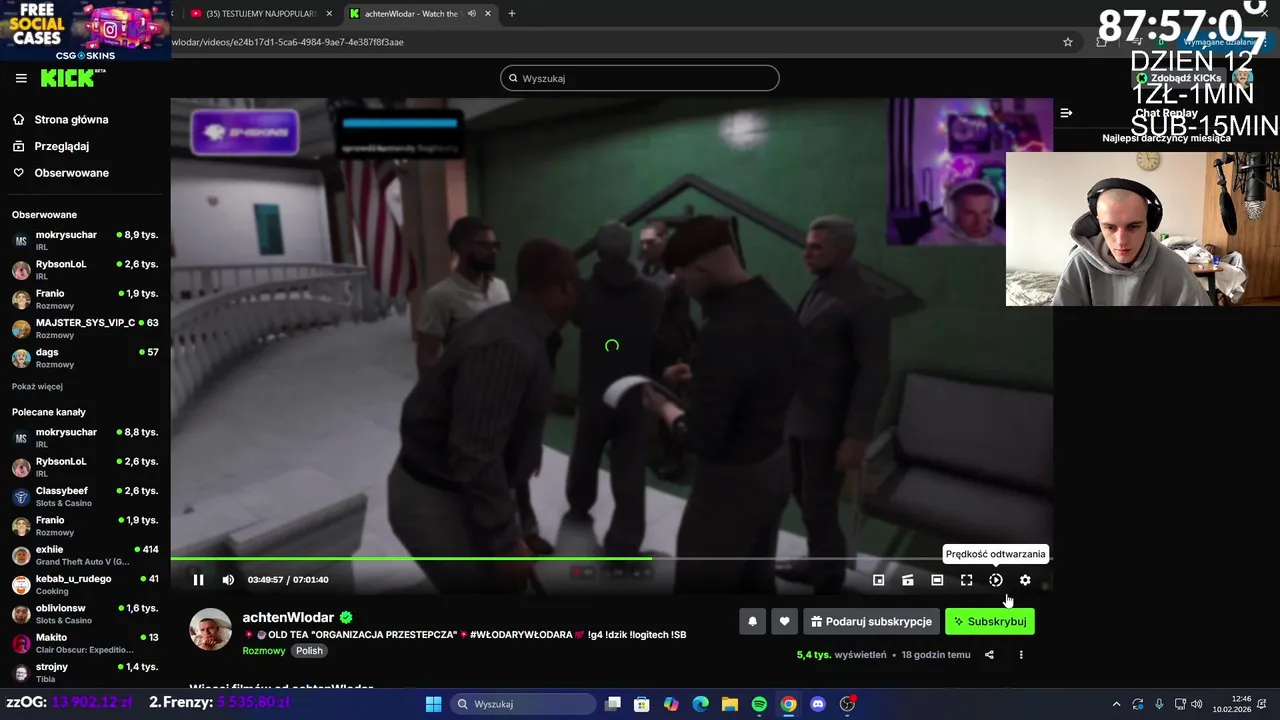The height and width of the screenshot is (720, 1280).
Task: Open Microsoft Edge from the taskbar
Action: point(700,704)
